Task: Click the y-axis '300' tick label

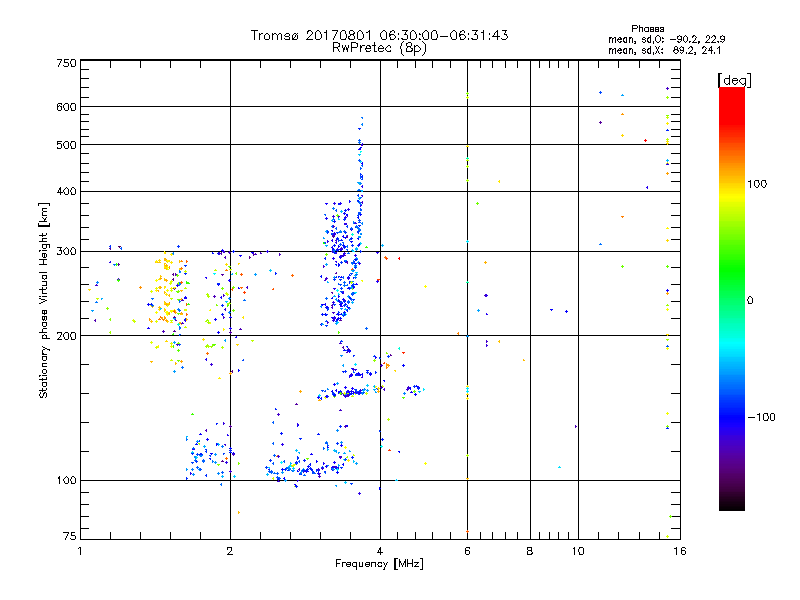Action: click(67, 252)
